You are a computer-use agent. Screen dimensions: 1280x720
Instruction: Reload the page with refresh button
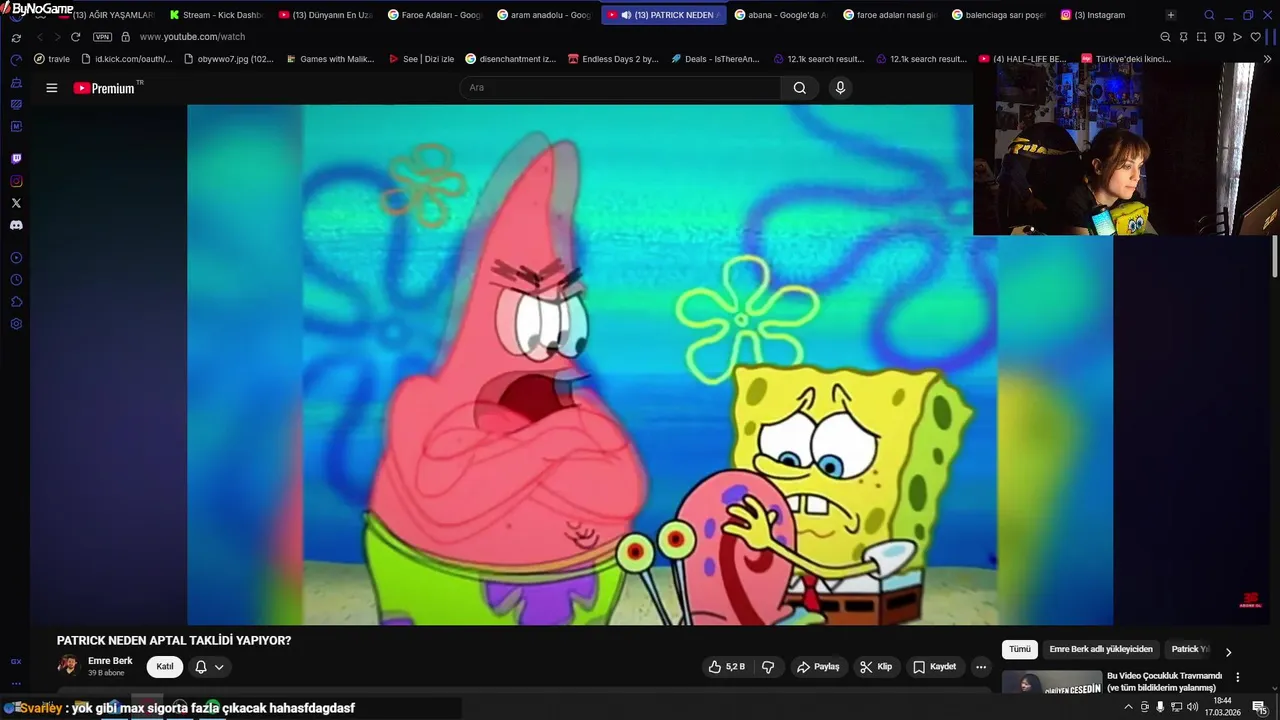(75, 37)
